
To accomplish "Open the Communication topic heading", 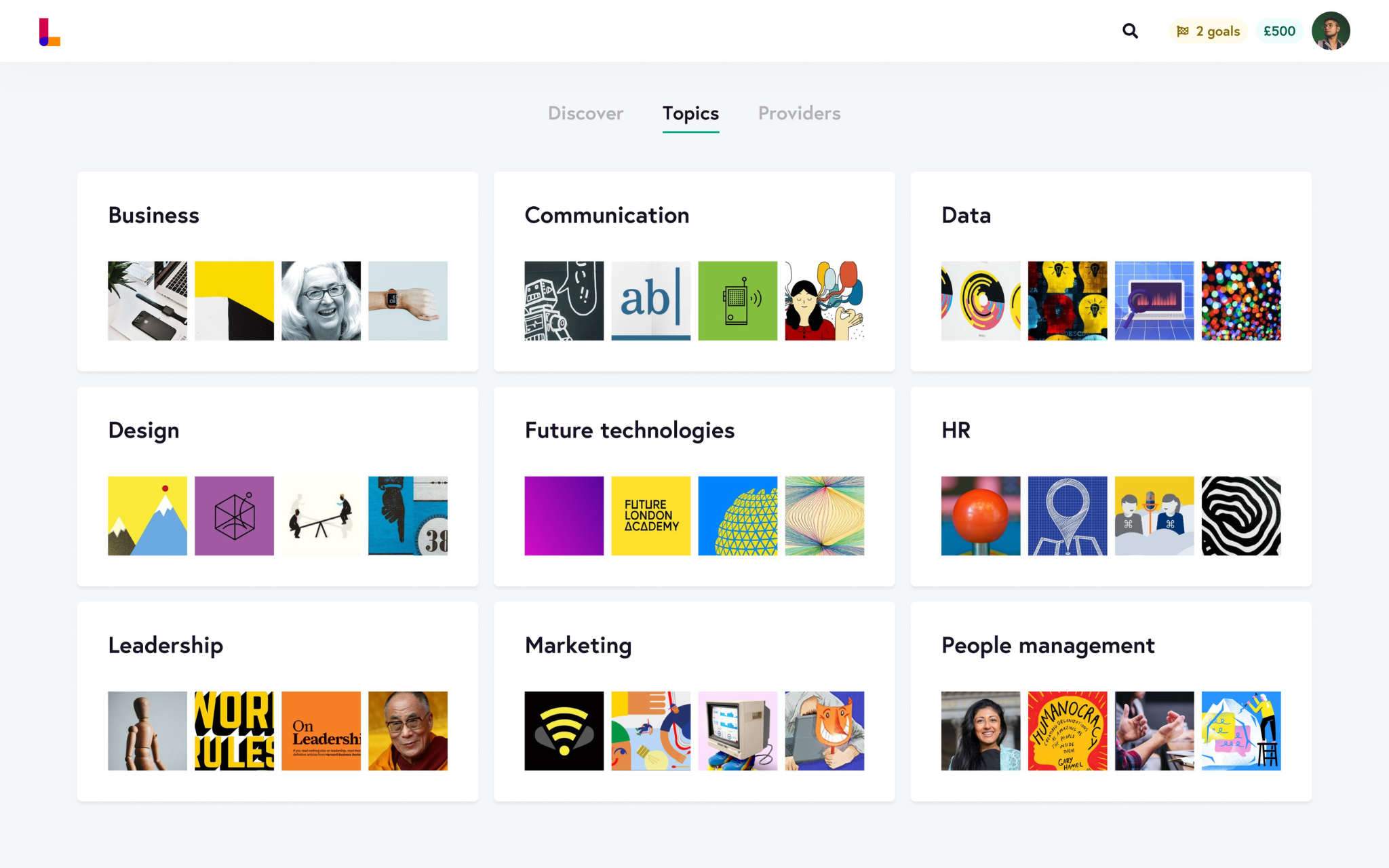I will tap(607, 215).
